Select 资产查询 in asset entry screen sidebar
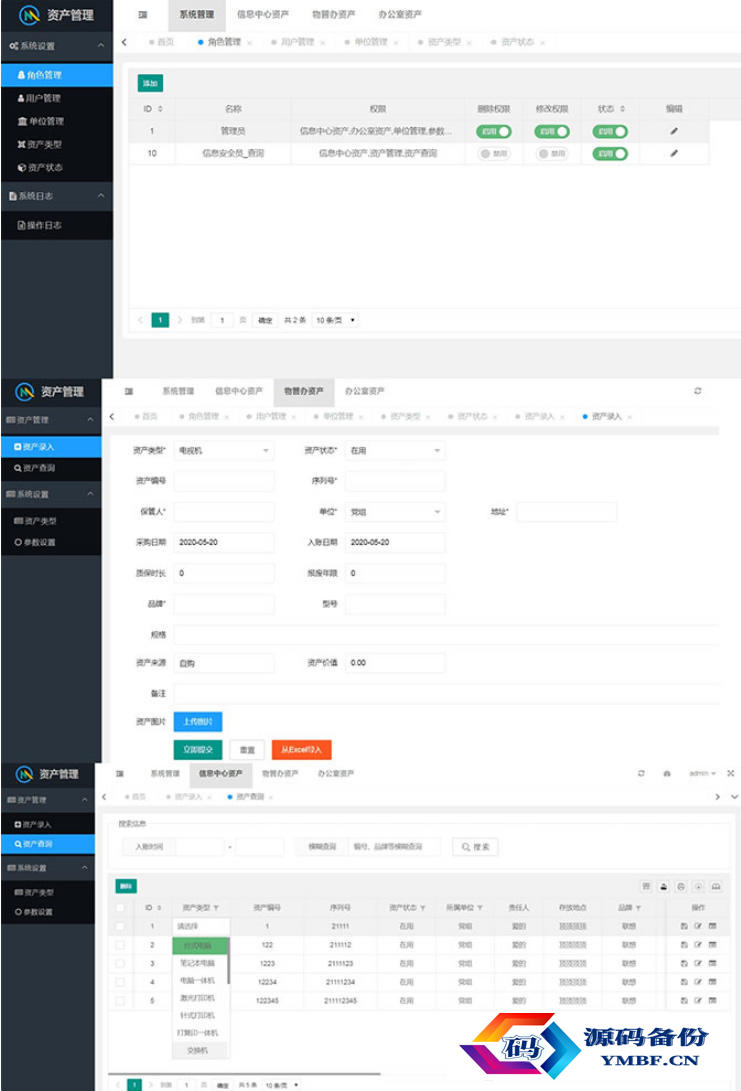The width and height of the screenshot is (741, 1091). tap(51, 468)
